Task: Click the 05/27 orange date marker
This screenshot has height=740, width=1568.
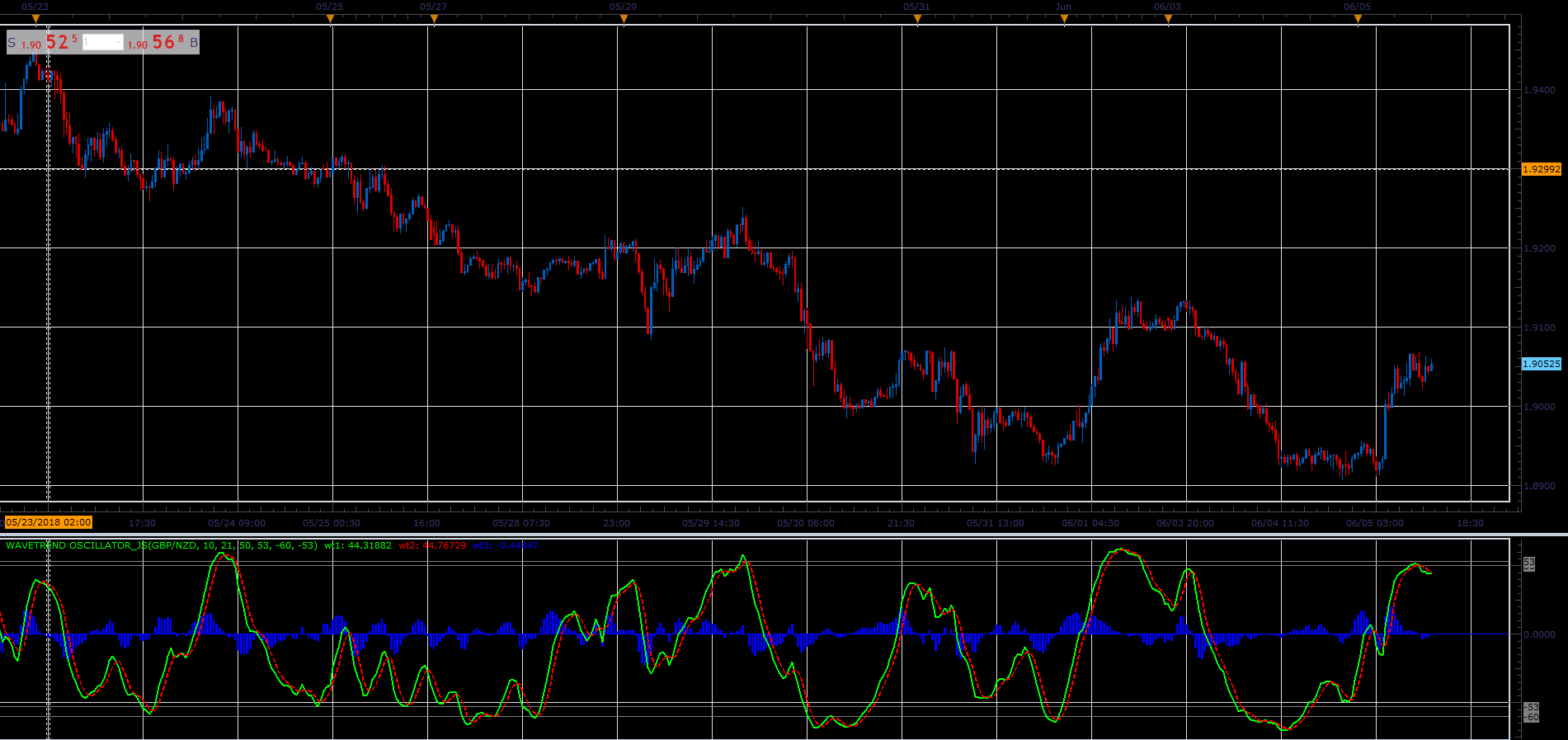Action: tap(434, 18)
